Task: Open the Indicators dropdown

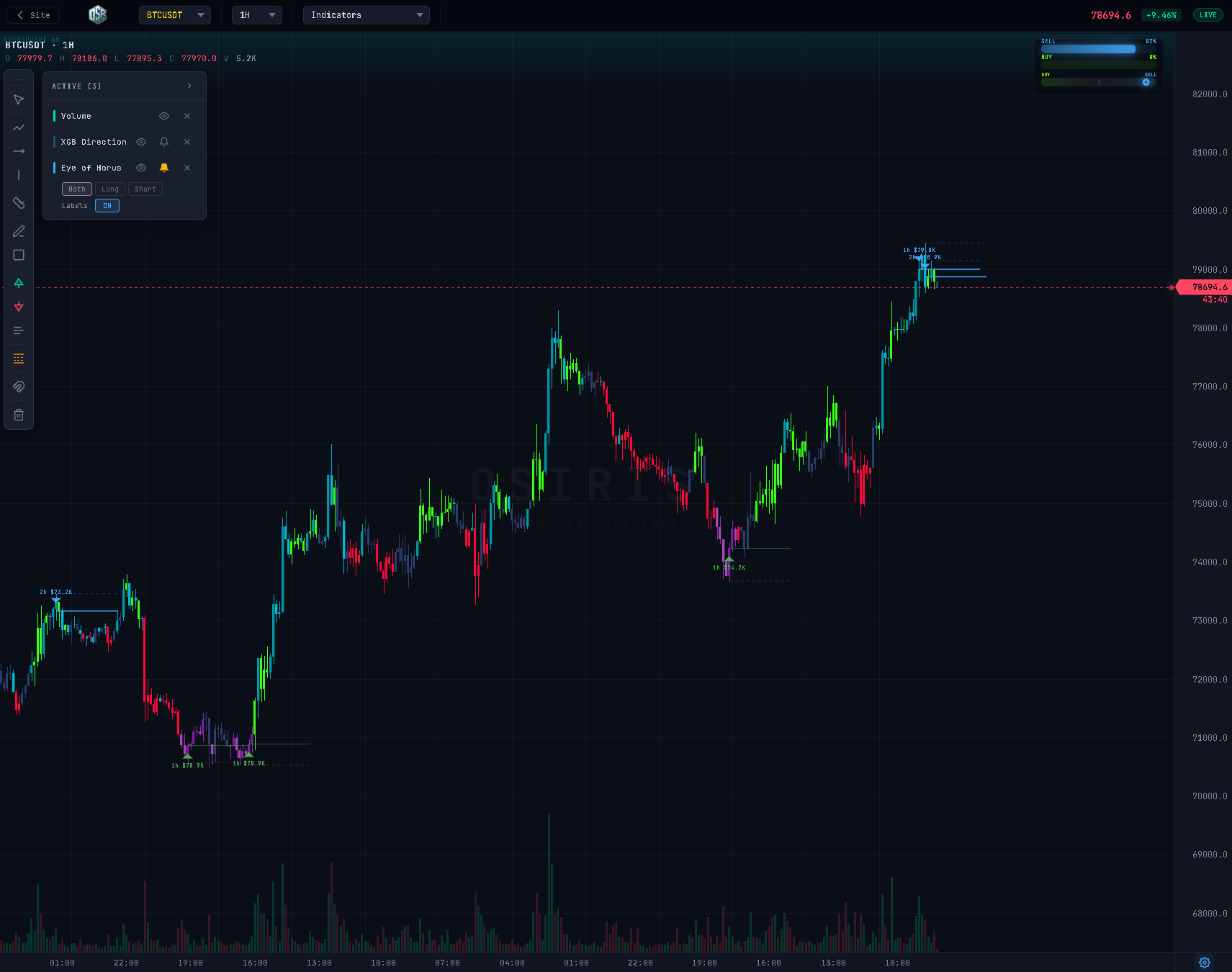Action: point(367,15)
